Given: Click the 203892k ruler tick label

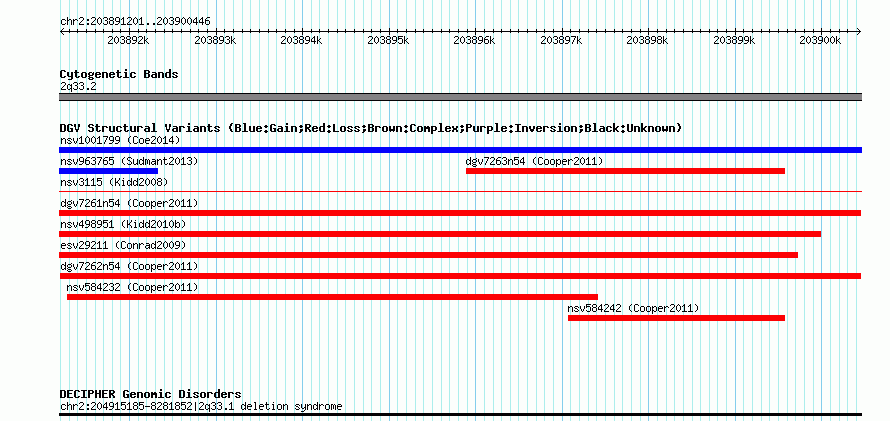Looking at the screenshot, I should pyautogui.click(x=128, y=40).
